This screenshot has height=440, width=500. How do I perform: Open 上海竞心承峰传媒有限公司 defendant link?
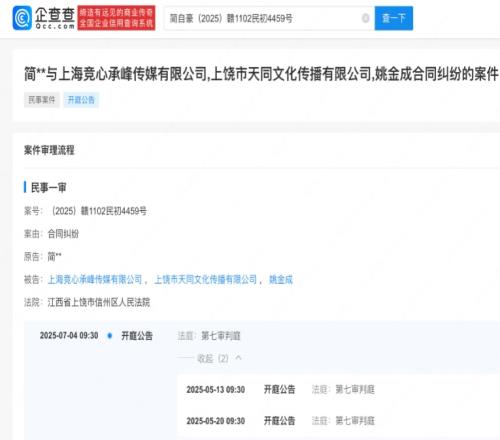95,279
